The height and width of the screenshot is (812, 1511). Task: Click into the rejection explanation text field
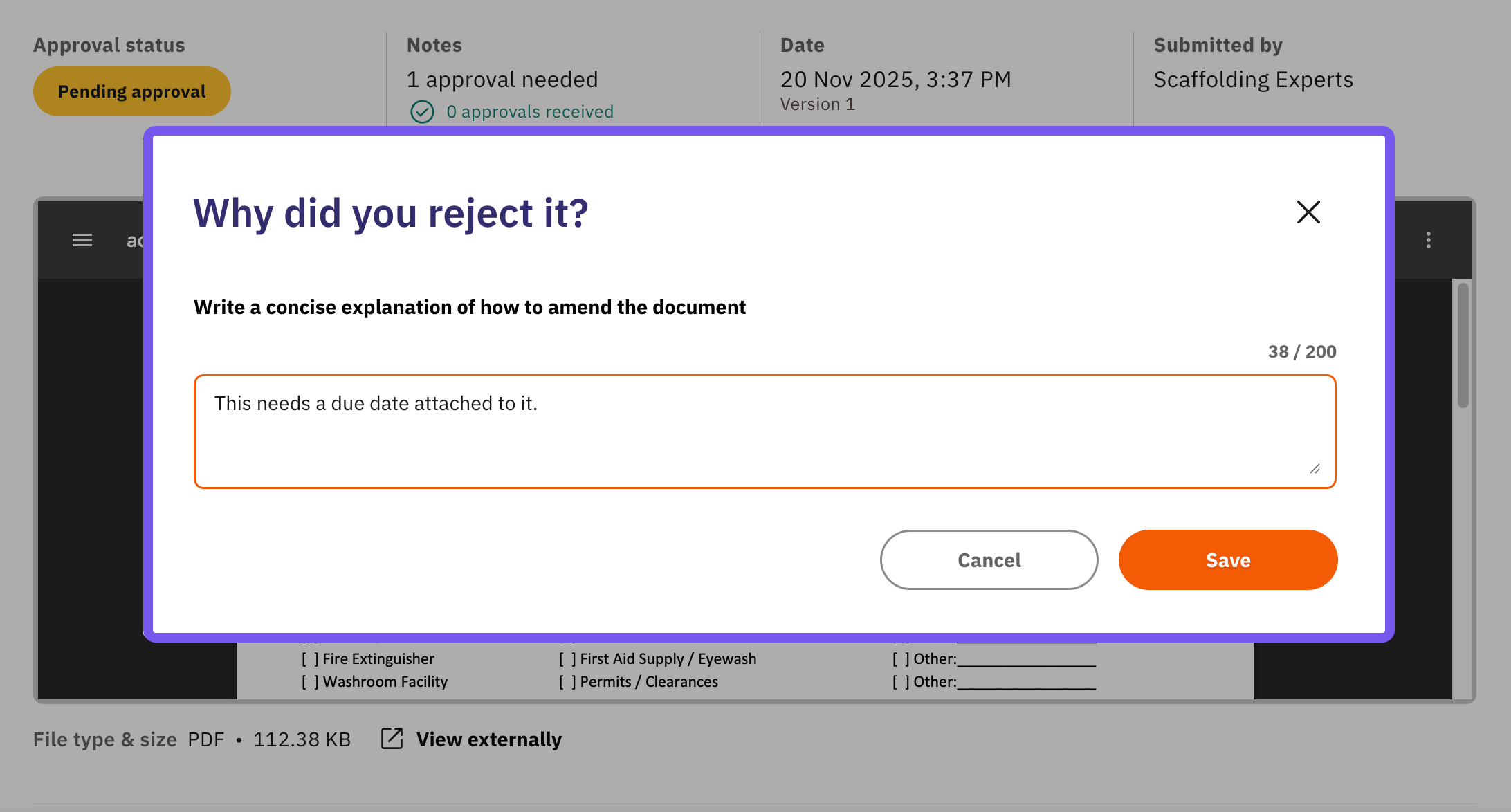tap(764, 432)
